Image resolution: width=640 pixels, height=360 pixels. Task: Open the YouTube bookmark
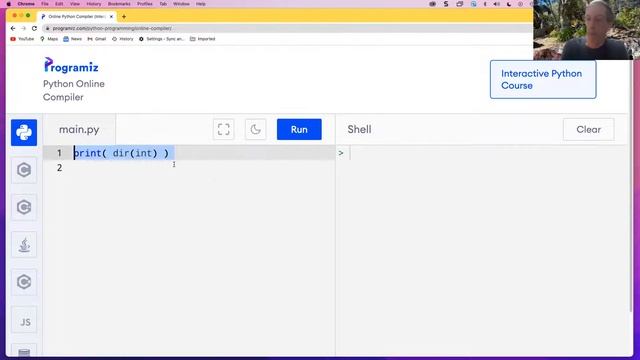click(x=22, y=39)
